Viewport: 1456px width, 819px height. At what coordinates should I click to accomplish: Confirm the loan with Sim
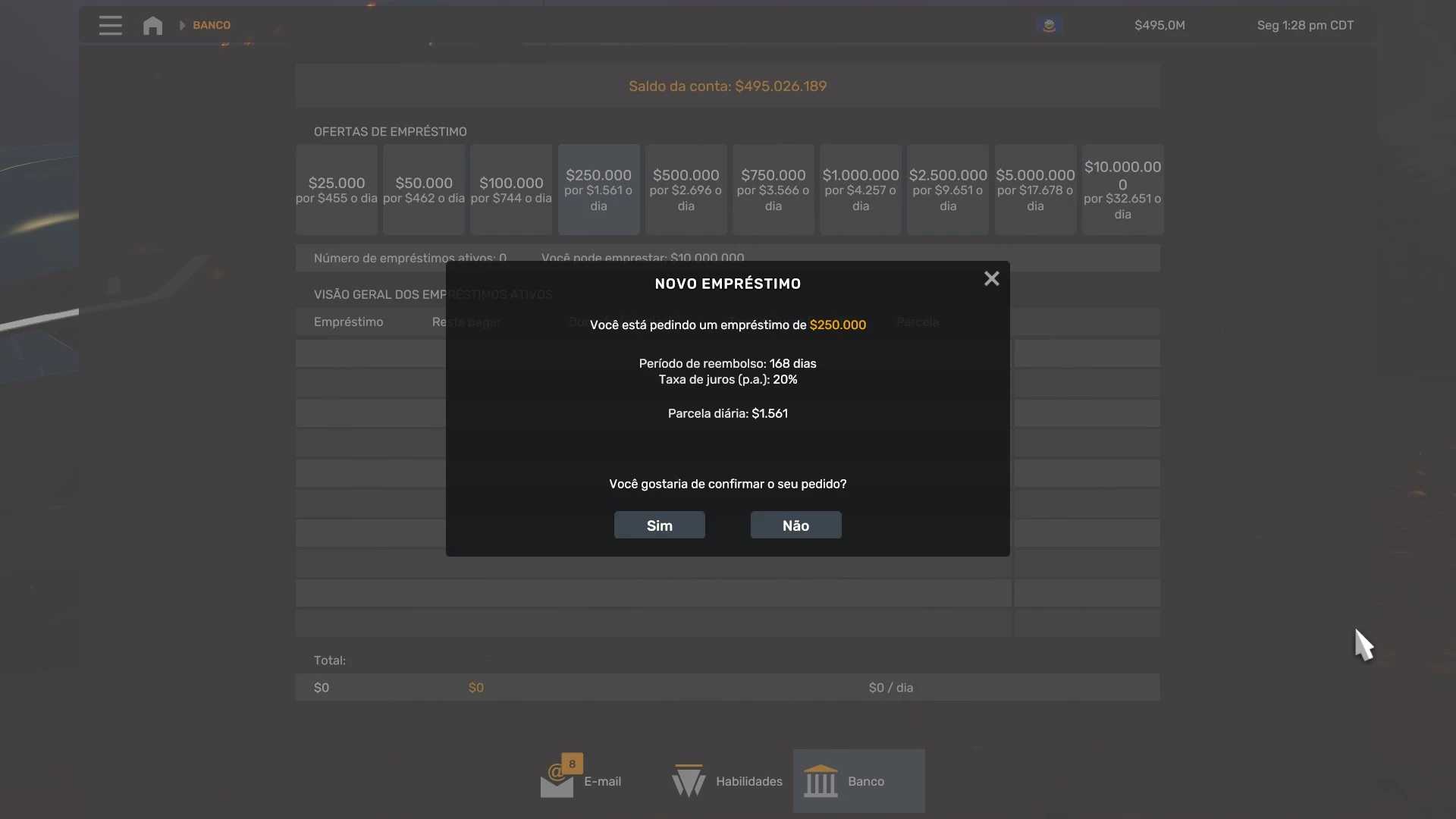659,526
